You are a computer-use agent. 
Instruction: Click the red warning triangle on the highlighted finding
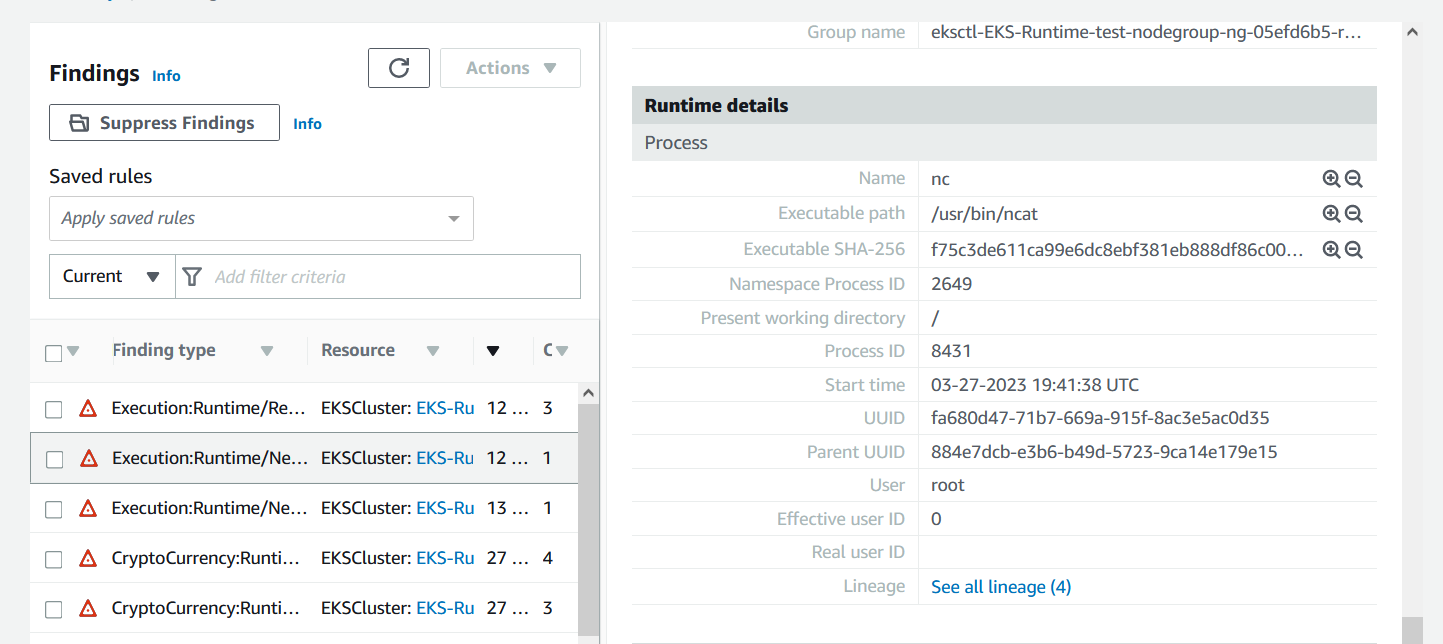click(x=88, y=459)
